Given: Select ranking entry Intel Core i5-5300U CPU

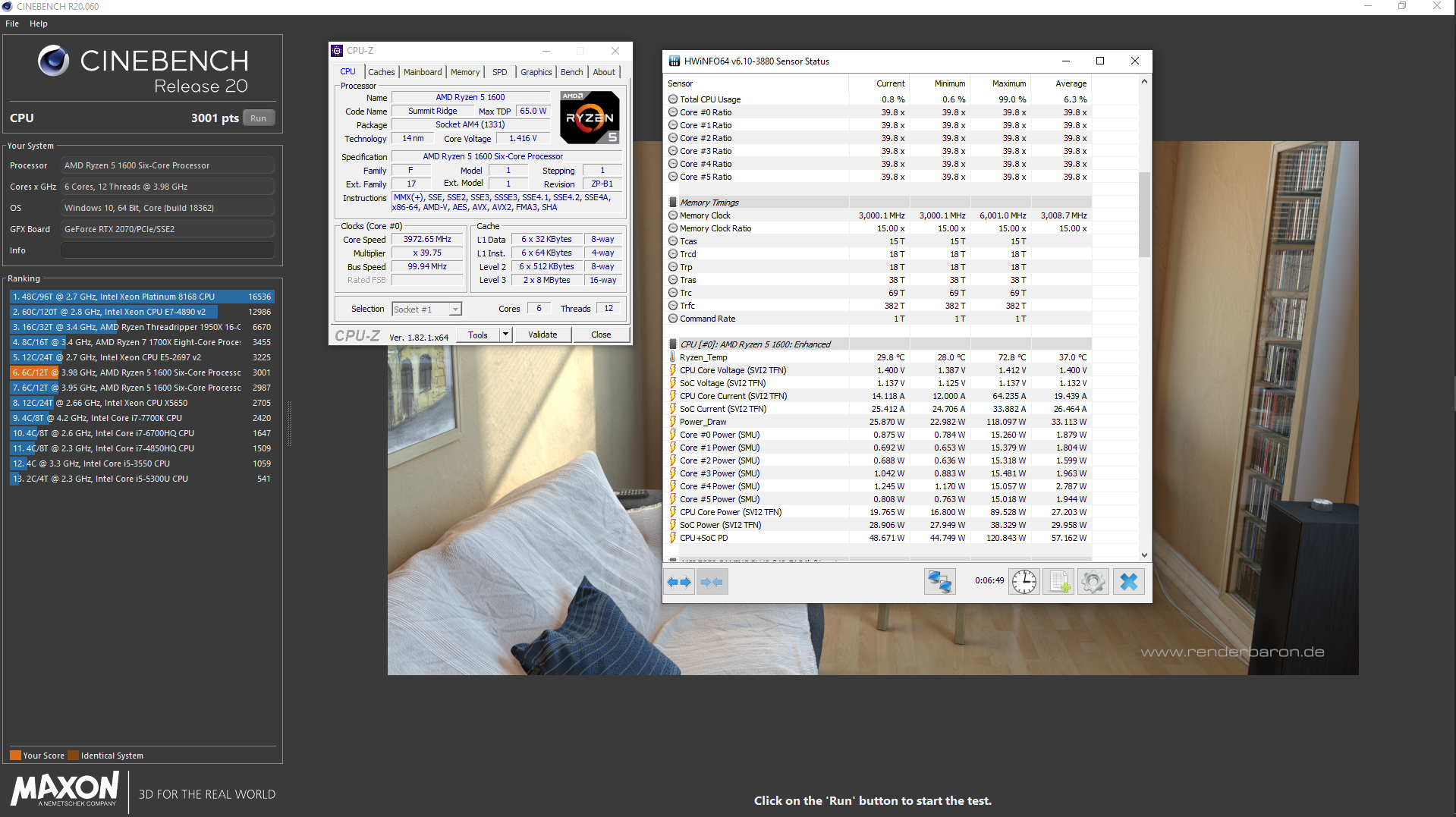Looking at the screenshot, I should [x=142, y=479].
